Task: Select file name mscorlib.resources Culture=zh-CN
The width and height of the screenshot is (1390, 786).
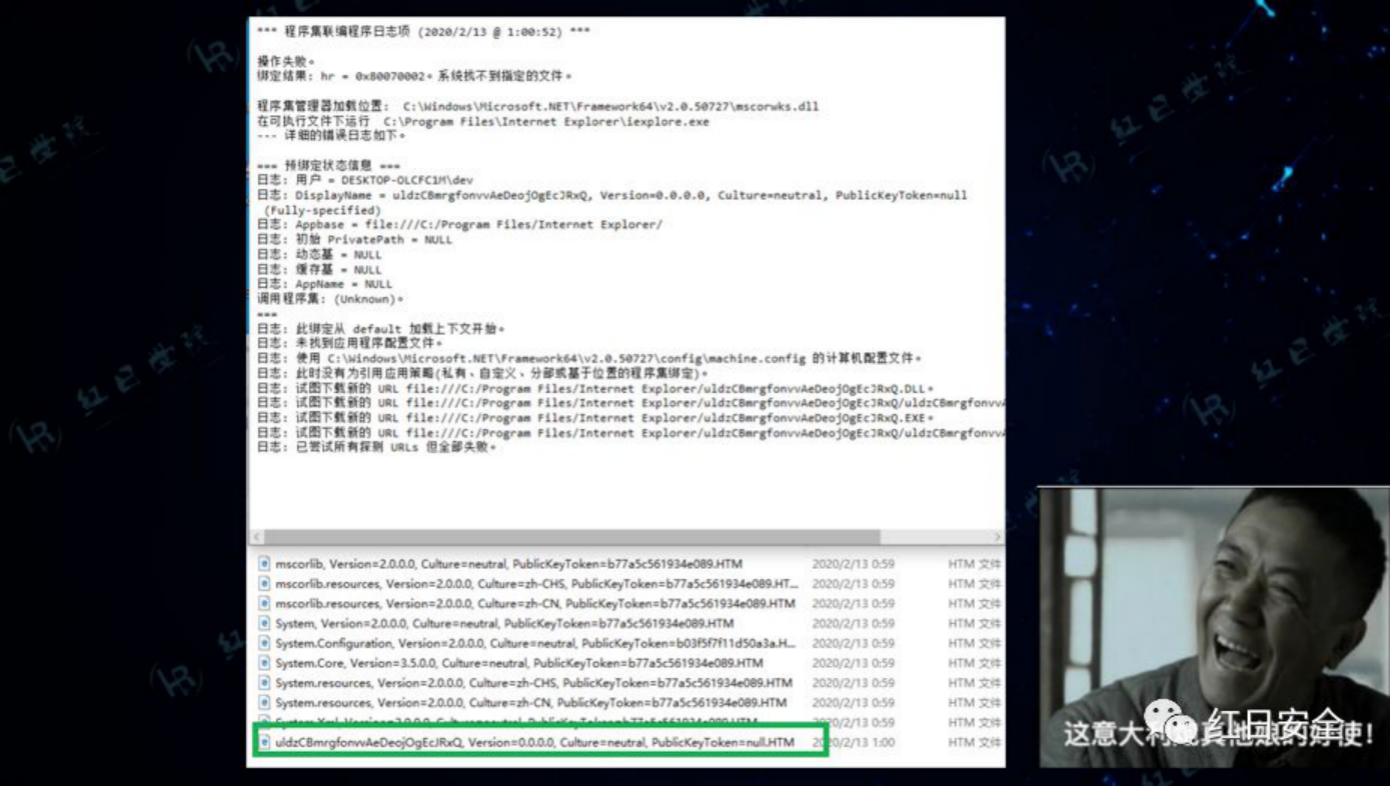Action: point(535,604)
